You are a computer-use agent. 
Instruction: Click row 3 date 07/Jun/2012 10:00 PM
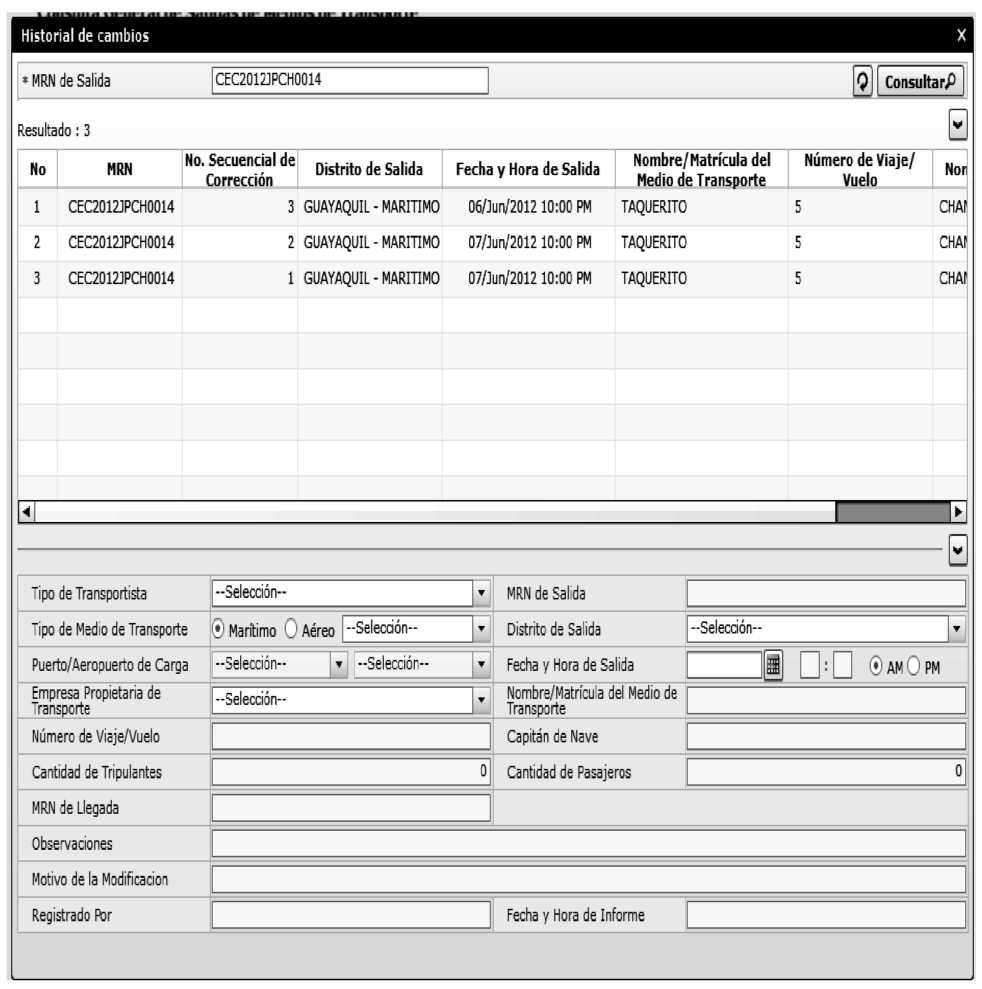(530, 278)
